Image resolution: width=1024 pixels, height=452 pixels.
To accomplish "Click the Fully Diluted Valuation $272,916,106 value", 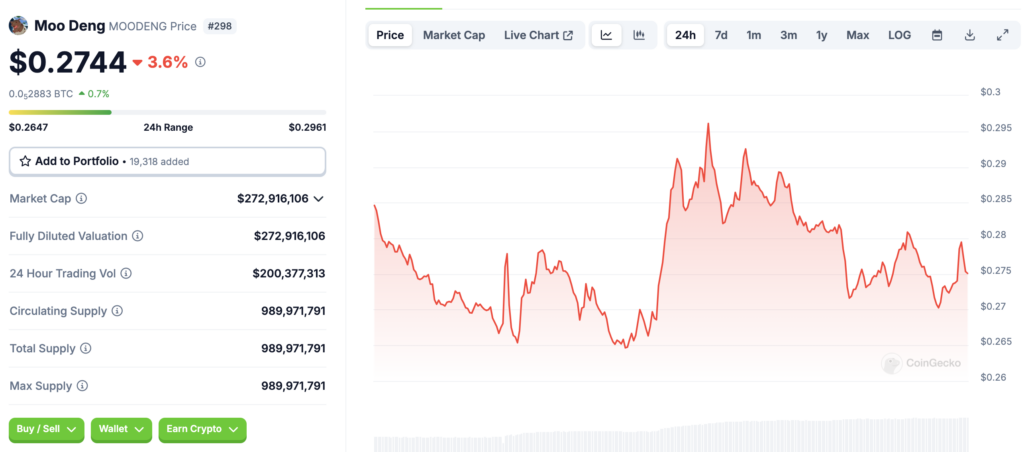I will [x=289, y=236].
